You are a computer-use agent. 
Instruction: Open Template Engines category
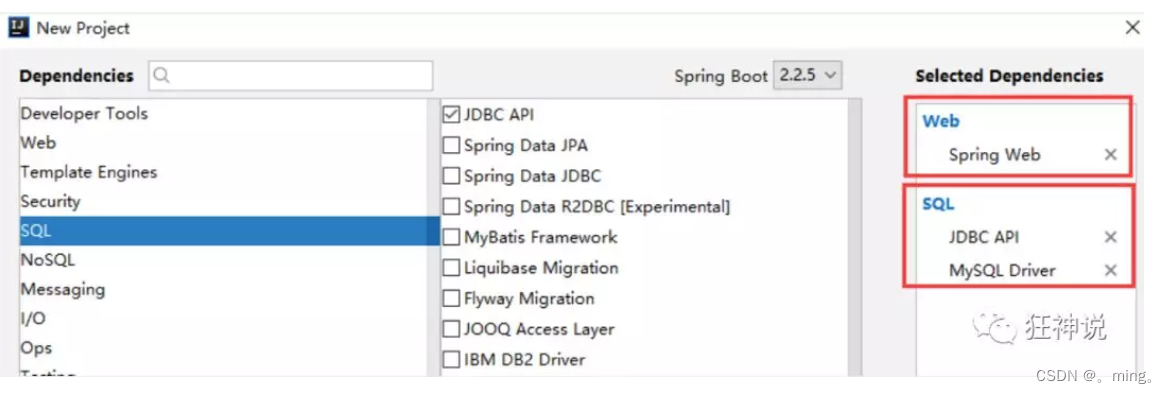tap(224, 172)
